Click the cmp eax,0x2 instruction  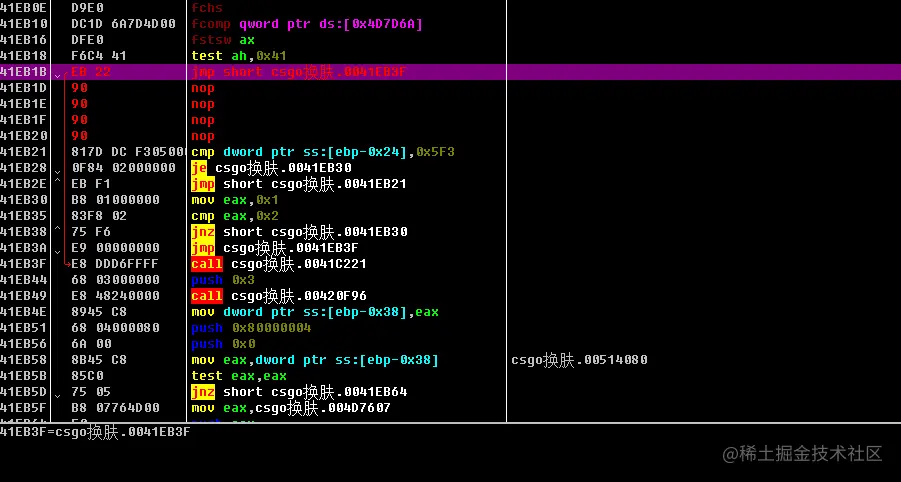pyautogui.click(x=234, y=216)
